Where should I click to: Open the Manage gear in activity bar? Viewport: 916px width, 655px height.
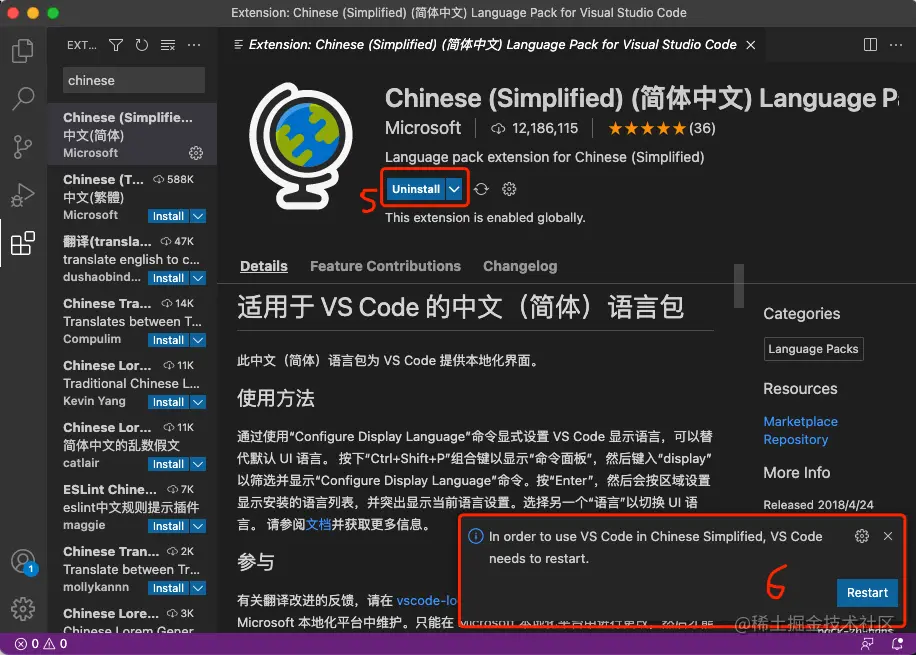click(x=23, y=609)
